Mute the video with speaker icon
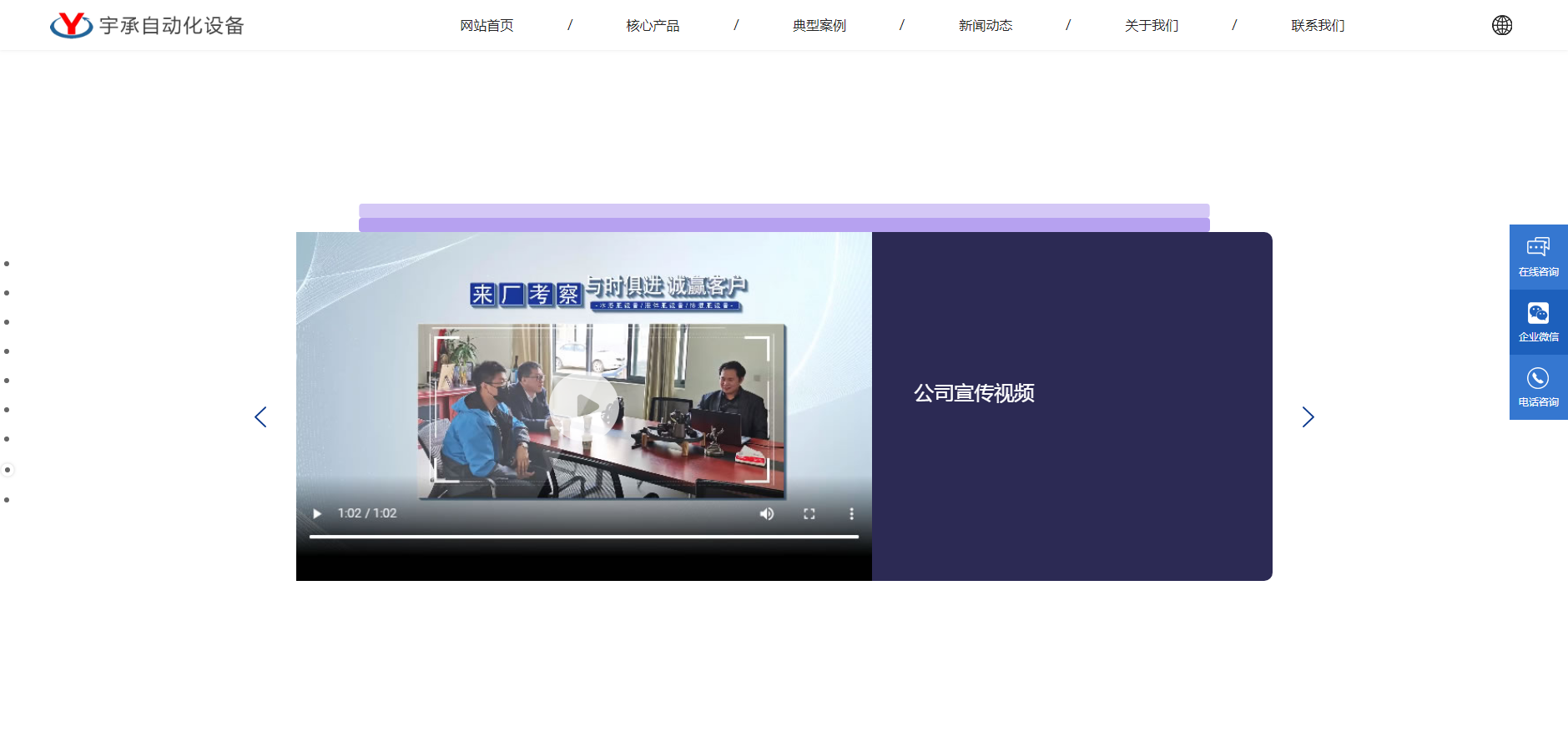The width and height of the screenshot is (1568, 747). 766,513
